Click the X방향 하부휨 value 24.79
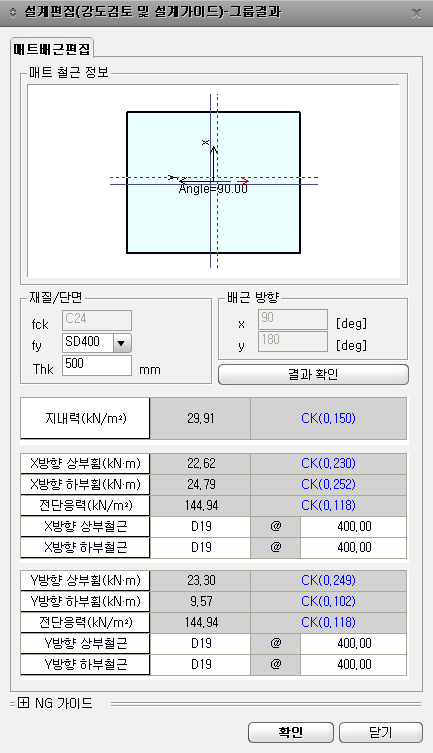 200,485
